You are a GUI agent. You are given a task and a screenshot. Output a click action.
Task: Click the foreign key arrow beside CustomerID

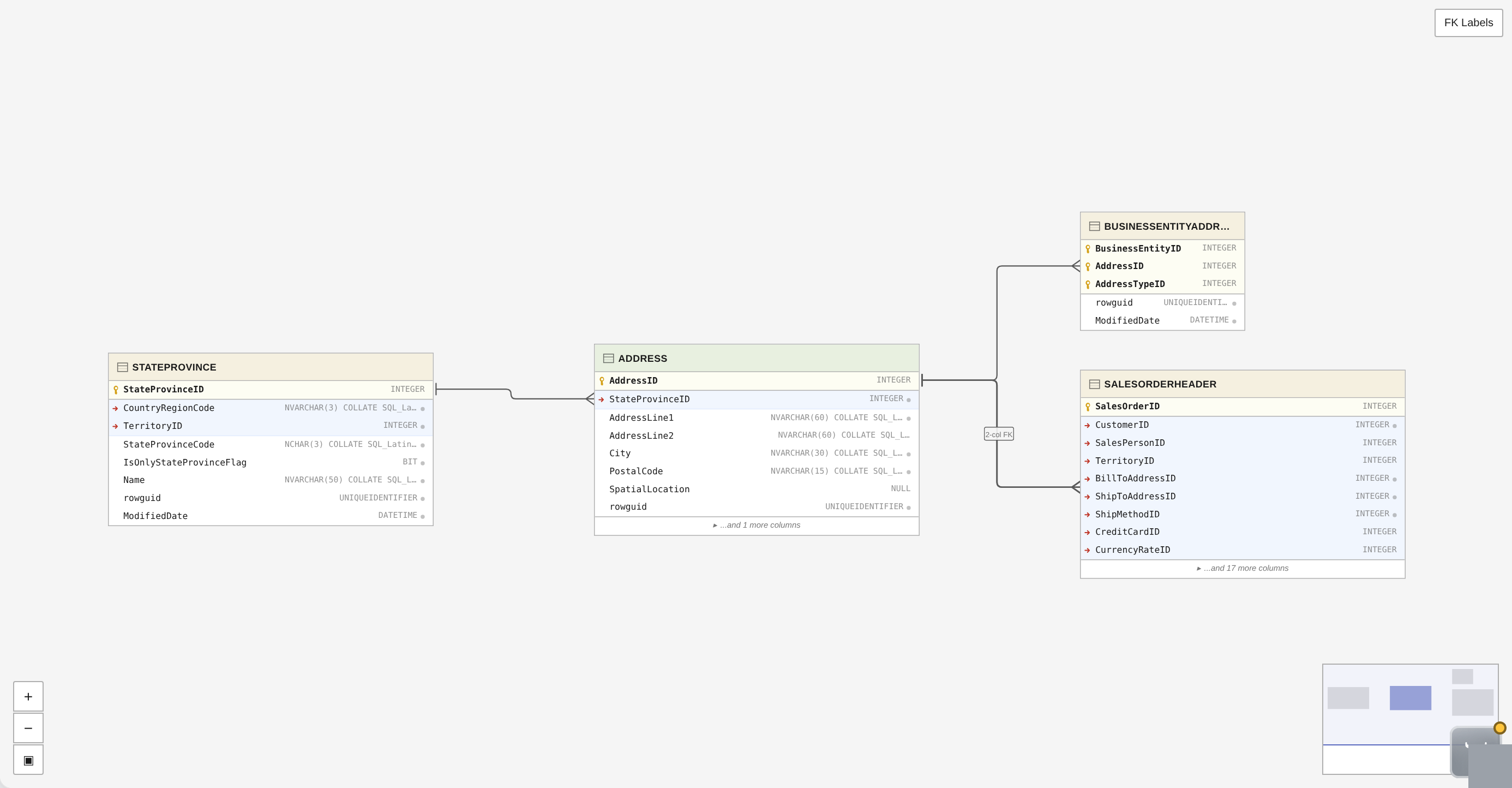[1089, 425]
